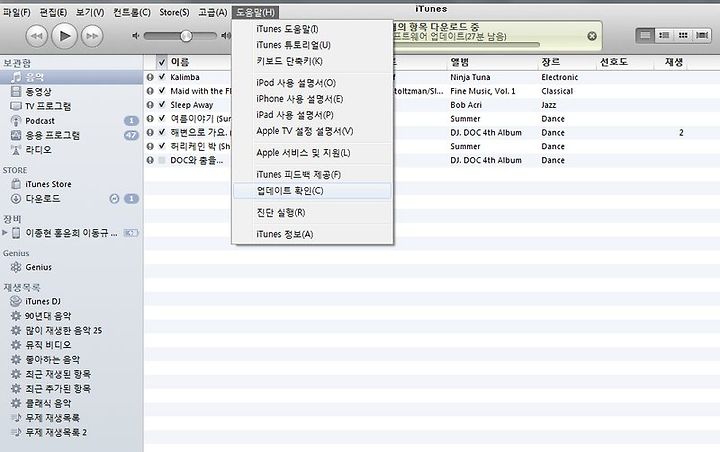Skip ahead with the Next track button
Viewport: 720px width, 452px height.
[x=92, y=36]
